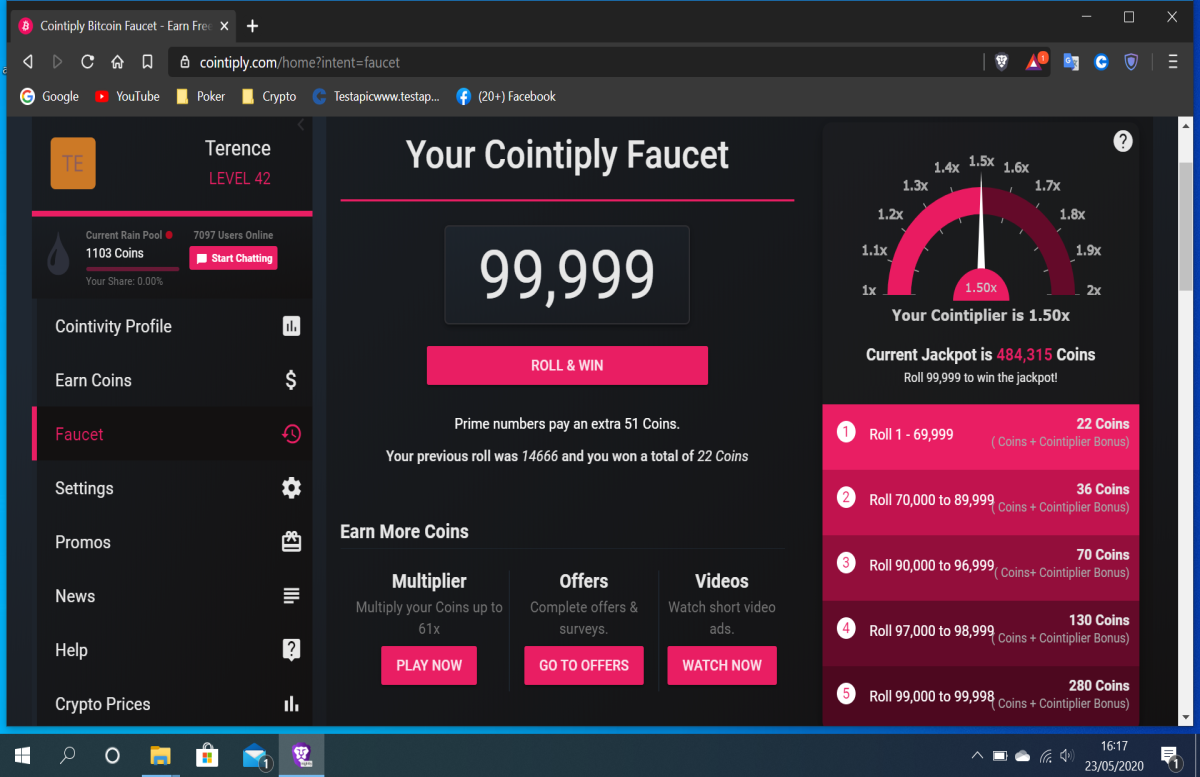Bookmark this page via bookmark icon

[147, 62]
